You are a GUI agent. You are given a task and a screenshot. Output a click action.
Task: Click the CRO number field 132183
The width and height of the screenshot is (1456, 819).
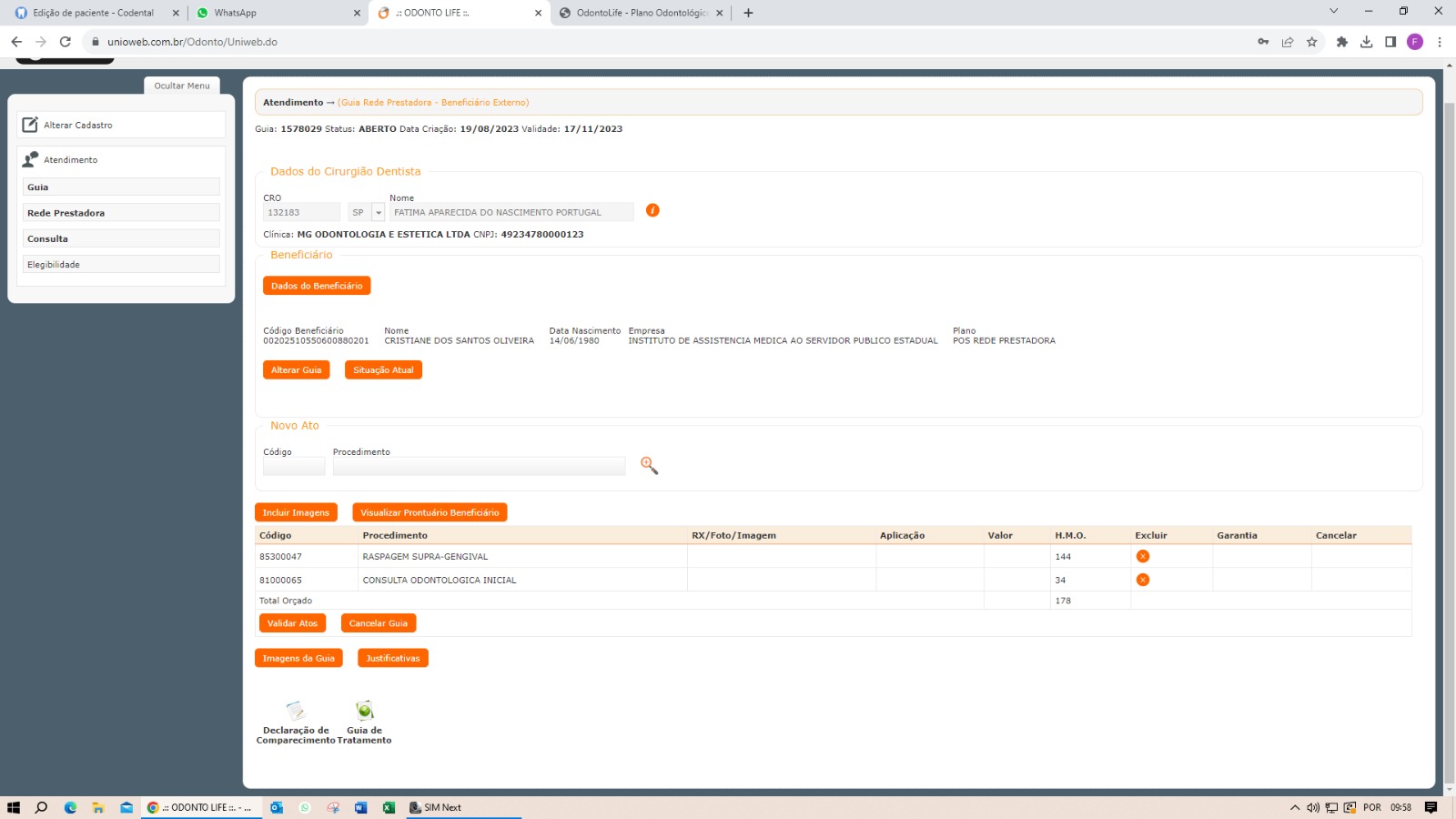(x=301, y=212)
